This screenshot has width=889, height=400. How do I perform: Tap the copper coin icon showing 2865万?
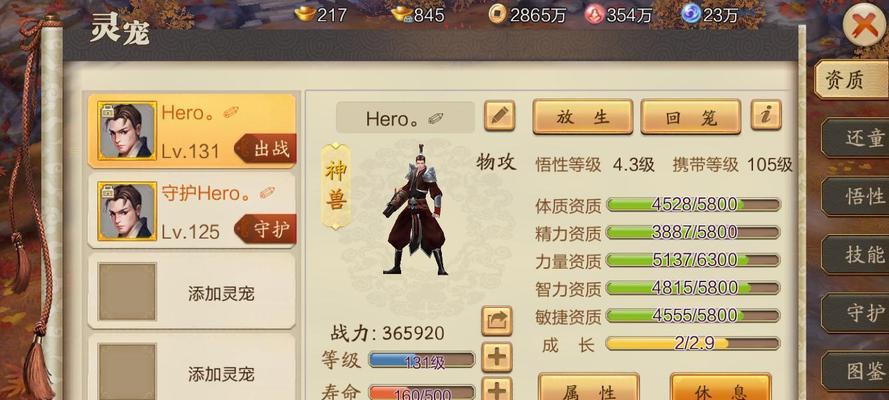(x=497, y=15)
